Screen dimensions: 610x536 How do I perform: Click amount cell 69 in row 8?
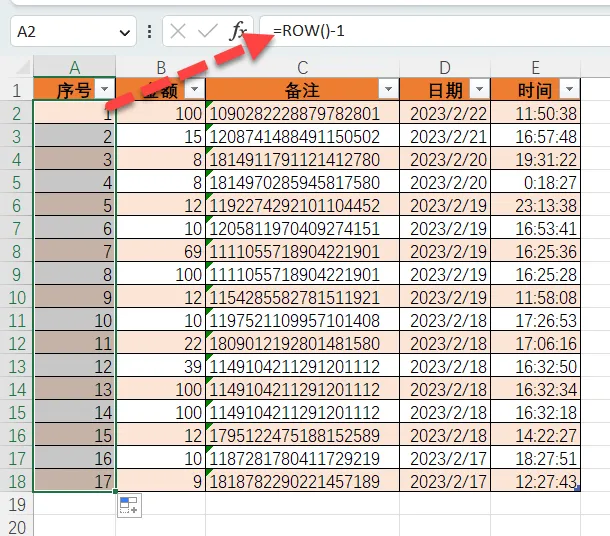pos(161,251)
